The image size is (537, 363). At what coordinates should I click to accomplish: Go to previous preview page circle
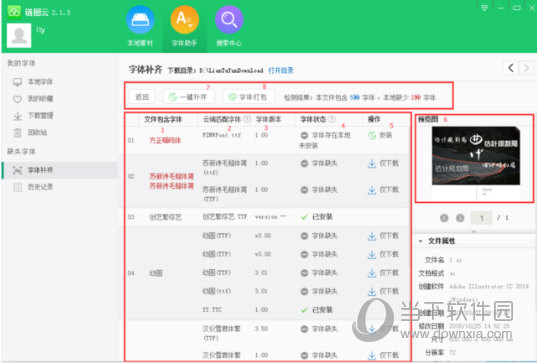coord(444,218)
